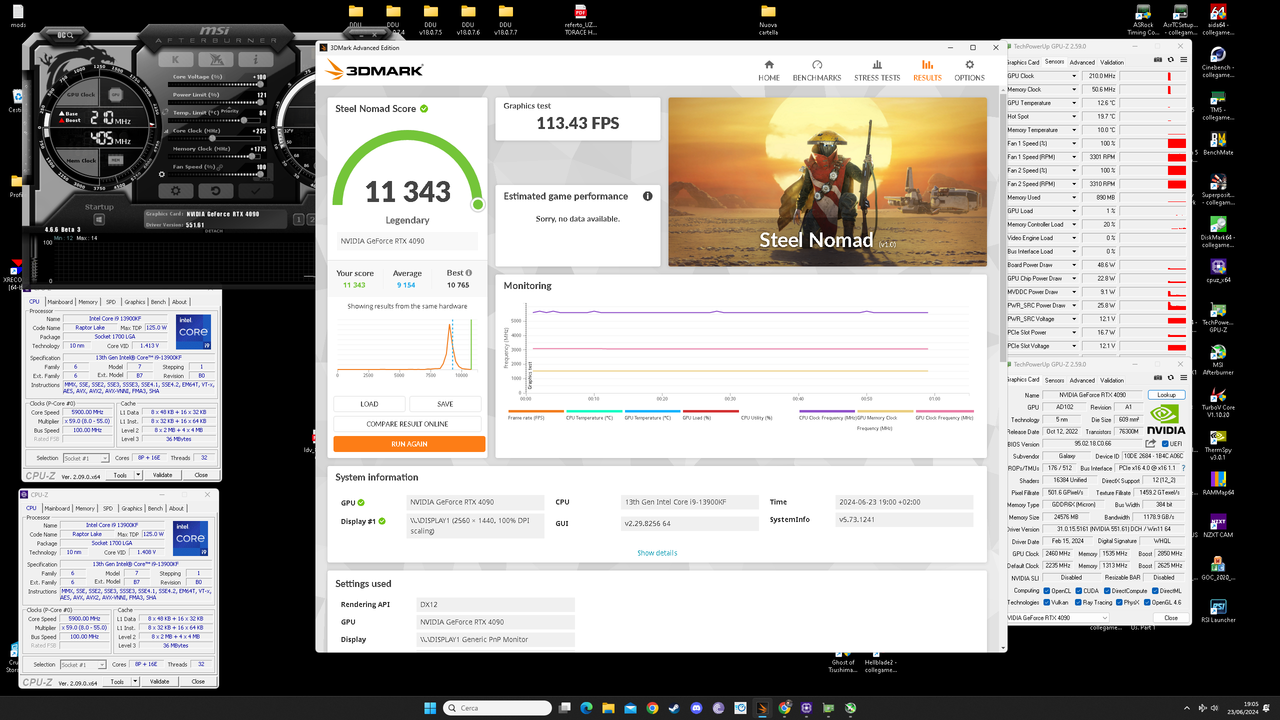Open the GPU Clock sensor dropdown arrow

tap(1074, 76)
